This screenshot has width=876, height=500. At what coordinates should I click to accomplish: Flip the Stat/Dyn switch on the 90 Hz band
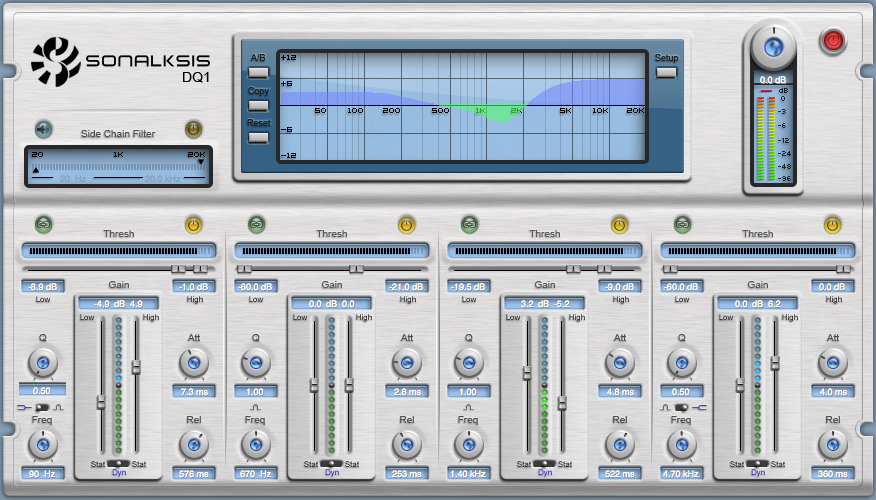coord(118,463)
